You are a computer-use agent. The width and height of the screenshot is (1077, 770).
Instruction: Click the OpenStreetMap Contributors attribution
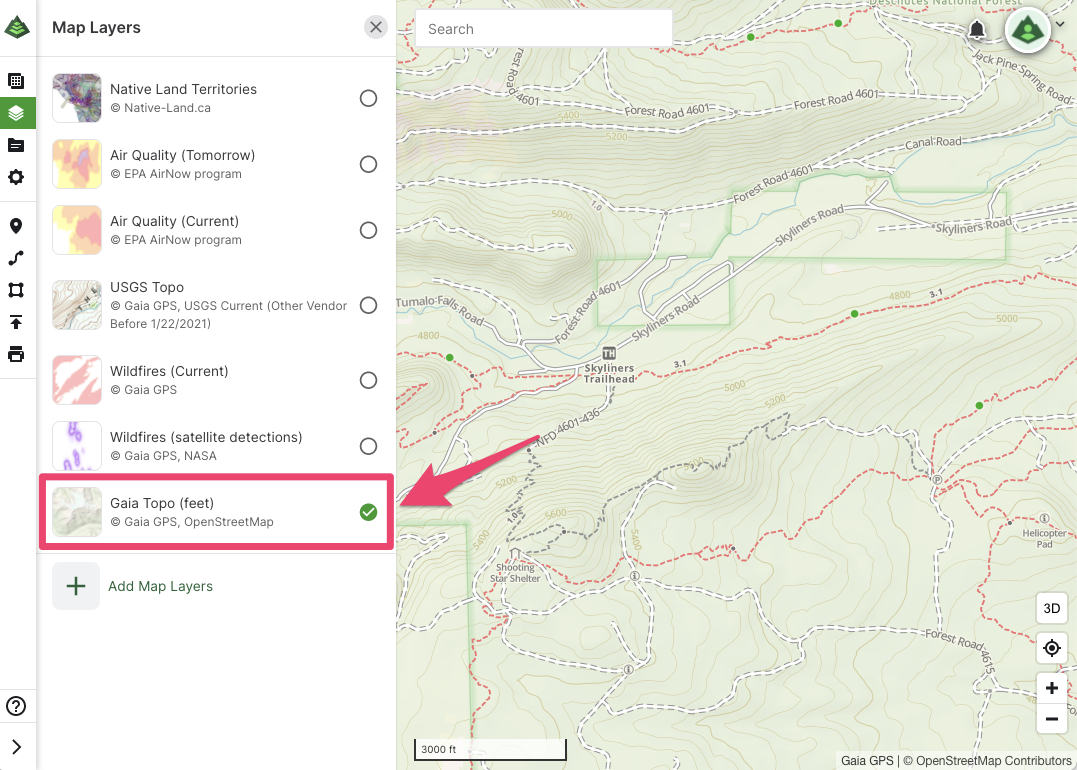pyautogui.click(x=987, y=760)
